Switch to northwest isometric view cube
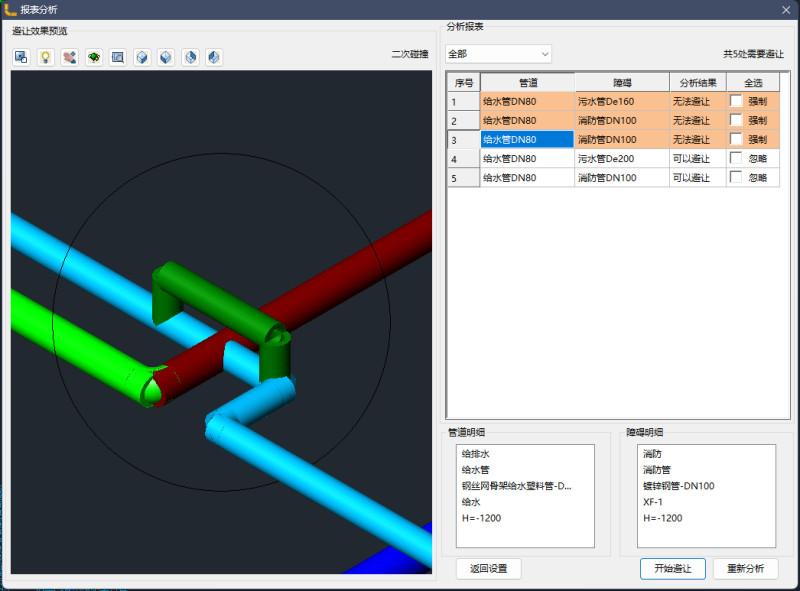The image size is (800, 591). tap(214, 57)
